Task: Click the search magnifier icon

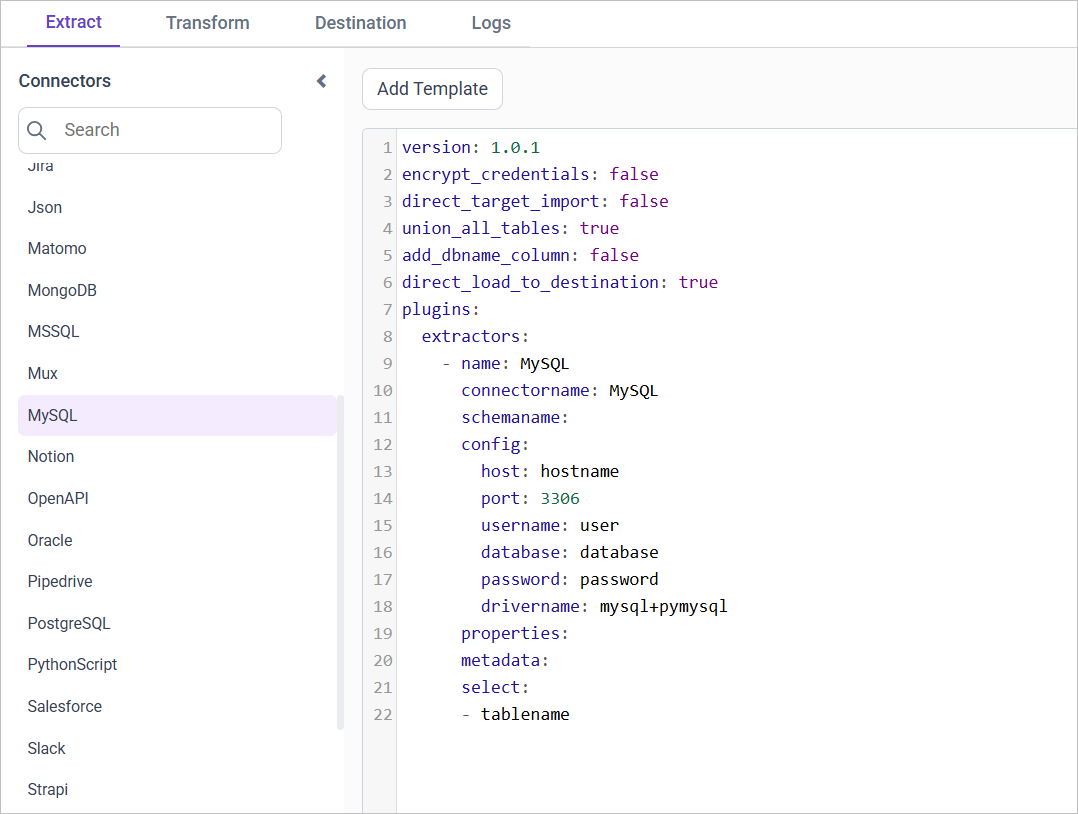Action: (x=37, y=130)
